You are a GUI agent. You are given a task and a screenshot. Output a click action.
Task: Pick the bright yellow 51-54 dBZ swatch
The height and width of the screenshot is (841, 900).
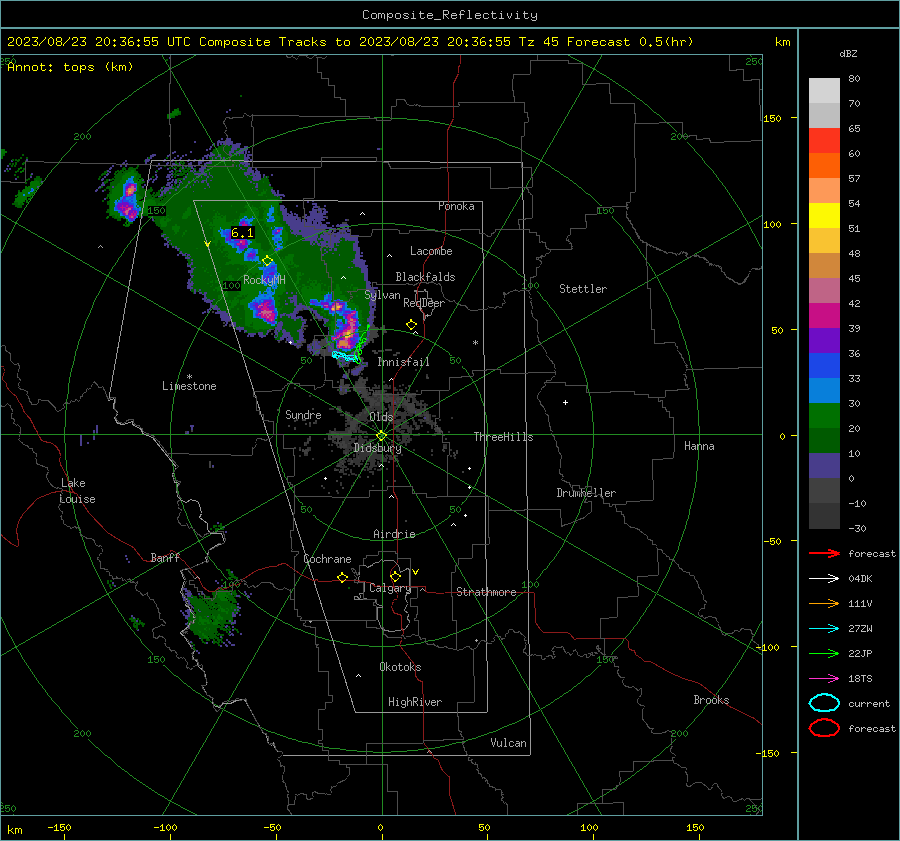824,216
